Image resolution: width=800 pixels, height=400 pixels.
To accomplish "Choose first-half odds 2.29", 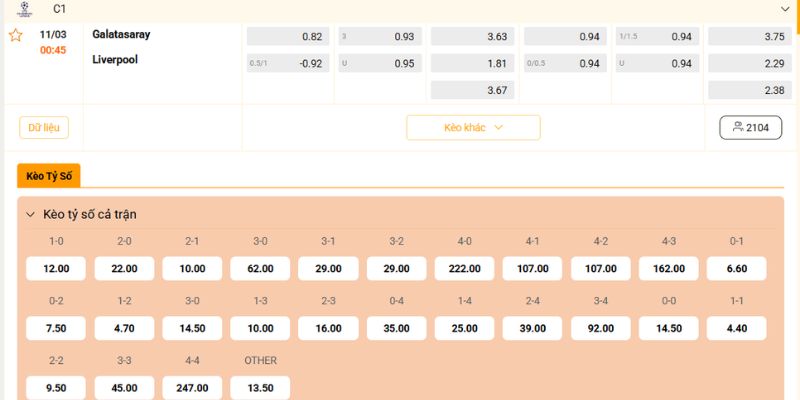I will (x=750, y=63).
